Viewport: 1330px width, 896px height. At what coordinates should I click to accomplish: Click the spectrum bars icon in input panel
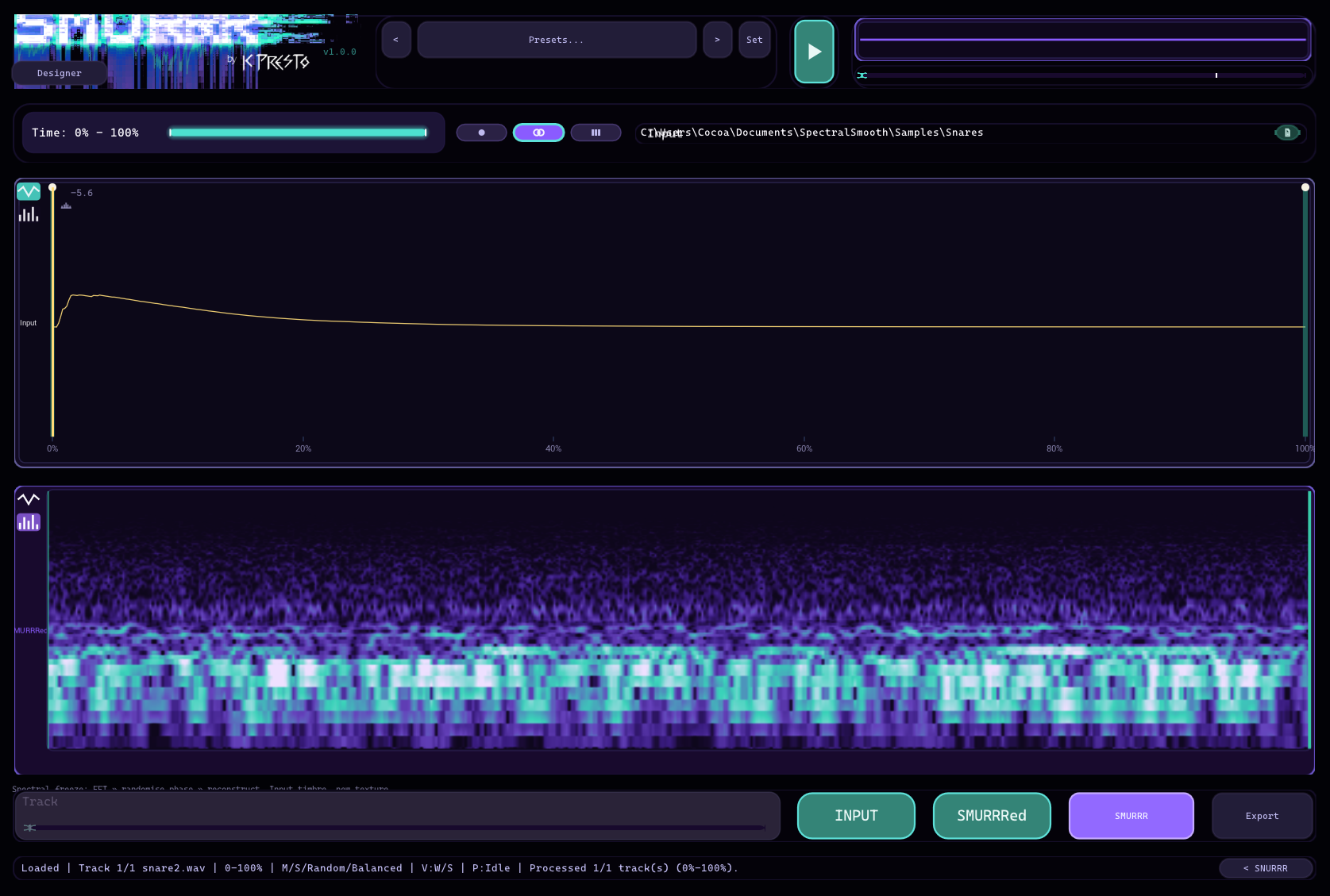[29, 214]
